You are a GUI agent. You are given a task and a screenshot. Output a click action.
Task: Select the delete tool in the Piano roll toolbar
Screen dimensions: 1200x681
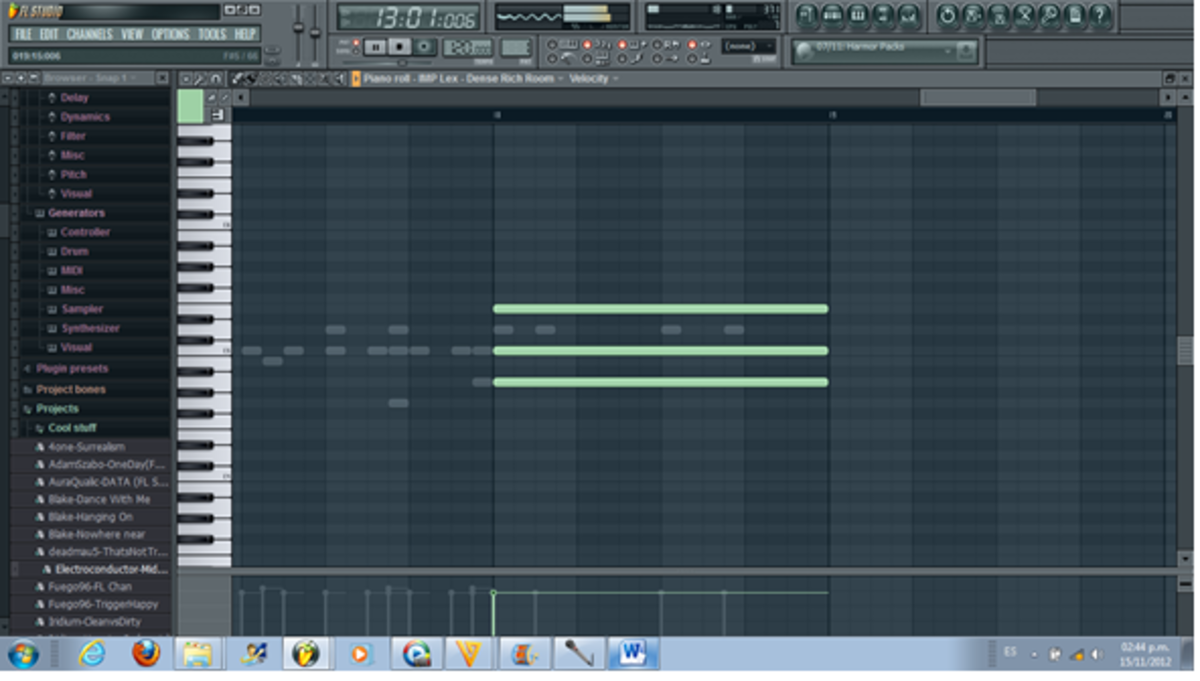[265, 79]
